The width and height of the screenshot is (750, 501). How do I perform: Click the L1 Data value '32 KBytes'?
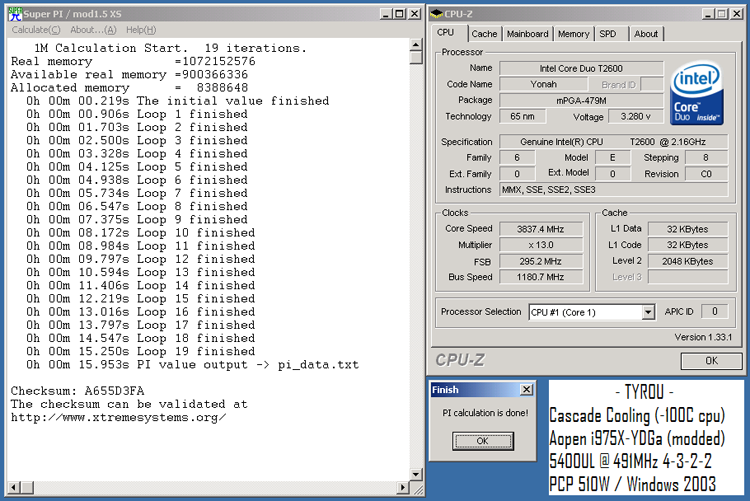tap(688, 229)
